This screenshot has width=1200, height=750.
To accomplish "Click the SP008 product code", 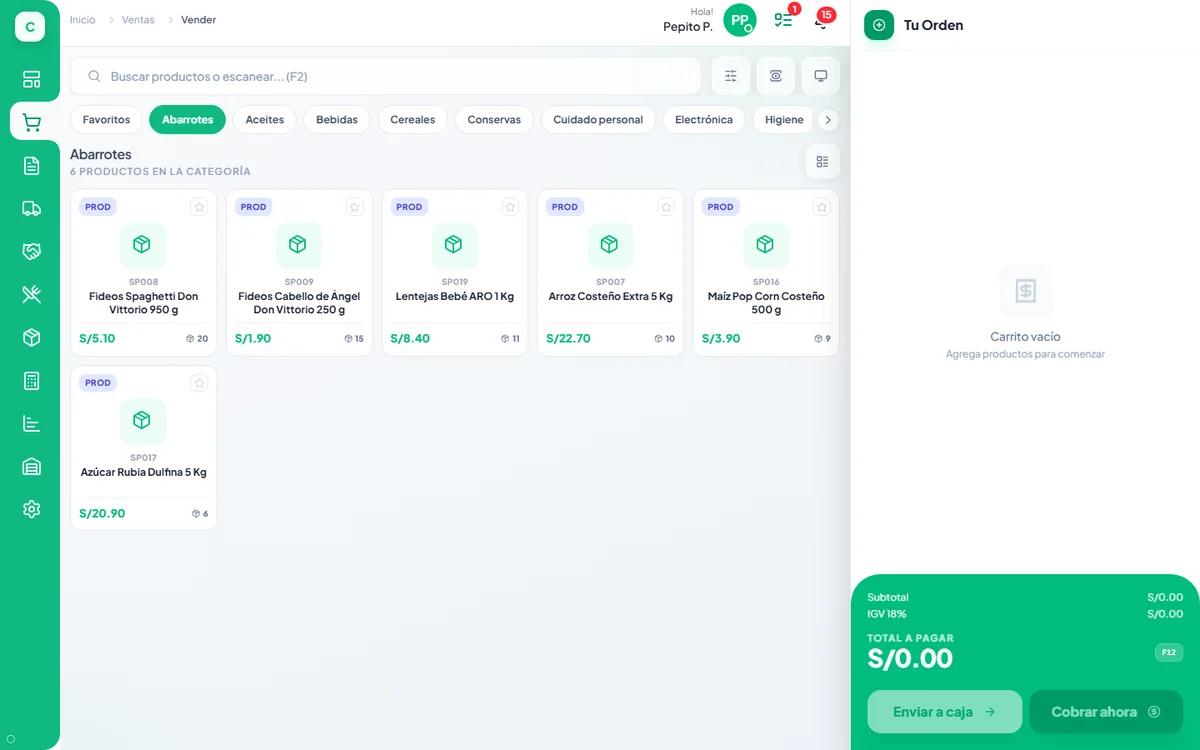I will 143,282.
